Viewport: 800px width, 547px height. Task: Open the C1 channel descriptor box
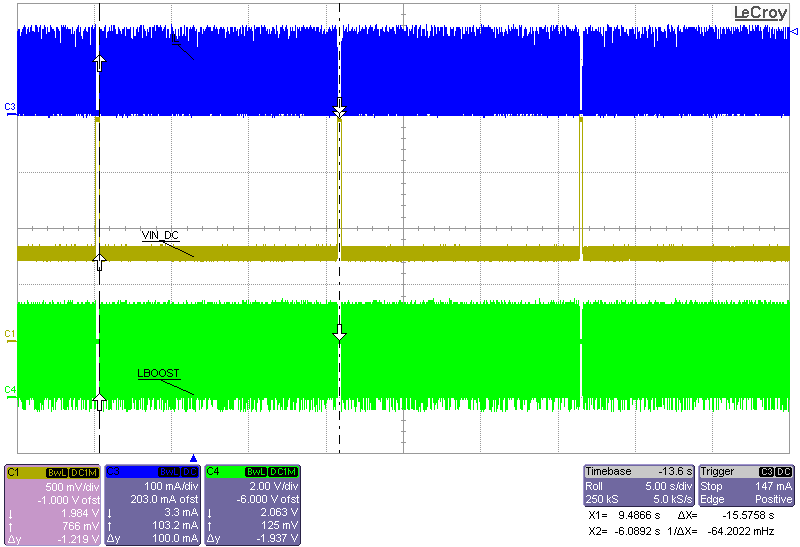[52, 505]
